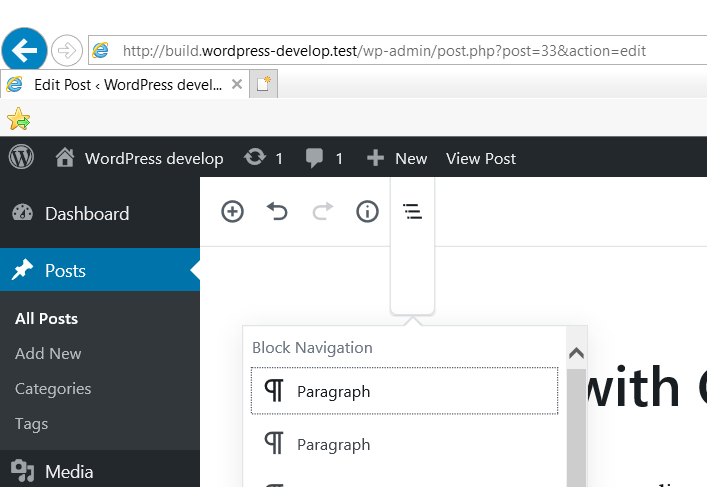The width and height of the screenshot is (707, 487).
Task: Click the Media icon in sidebar
Action: pyautogui.click(x=23, y=471)
